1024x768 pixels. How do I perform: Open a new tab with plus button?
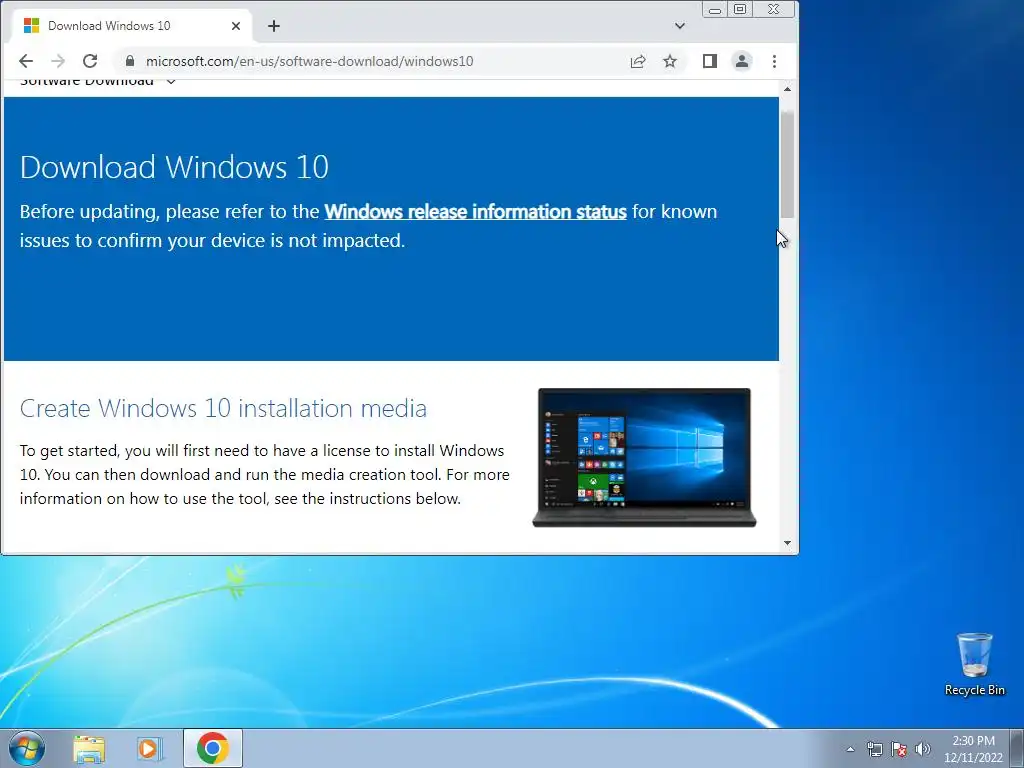274,26
